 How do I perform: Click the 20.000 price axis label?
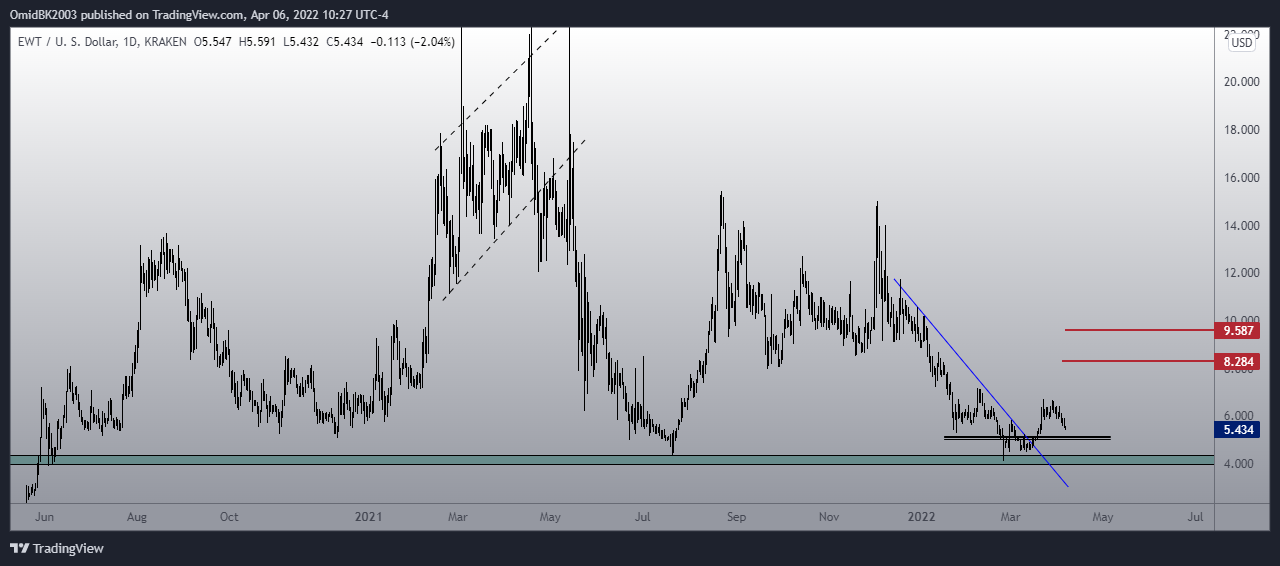coord(1242,81)
